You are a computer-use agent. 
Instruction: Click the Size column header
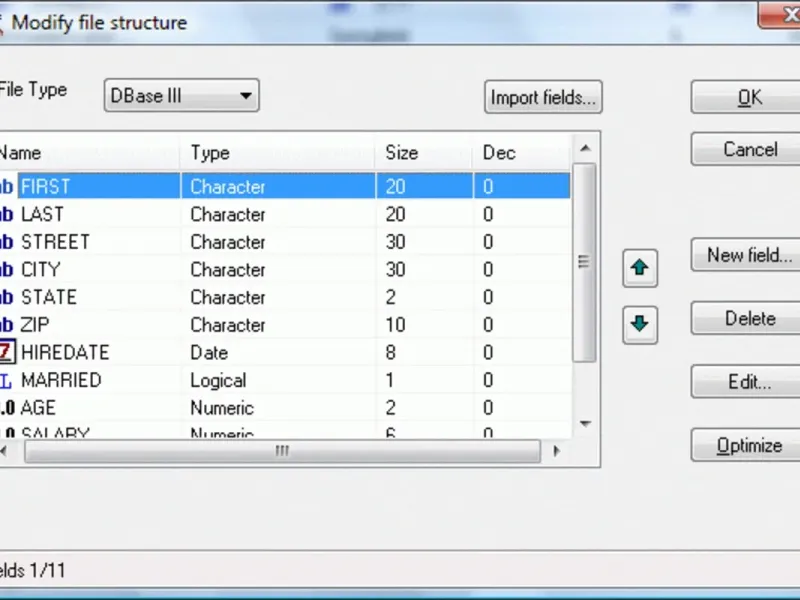(424, 153)
